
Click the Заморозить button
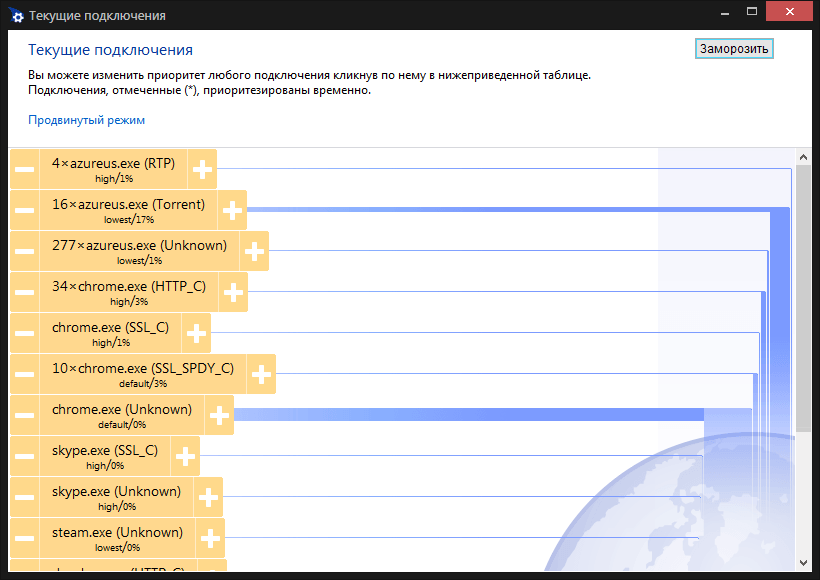click(x=734, y=49)
